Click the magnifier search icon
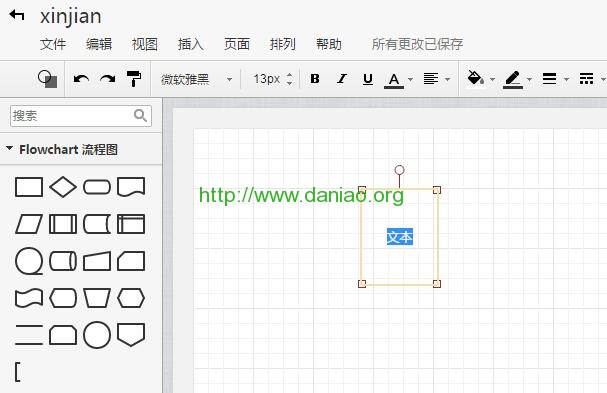This screenshot has width=607, height=393. coord(140,115)
